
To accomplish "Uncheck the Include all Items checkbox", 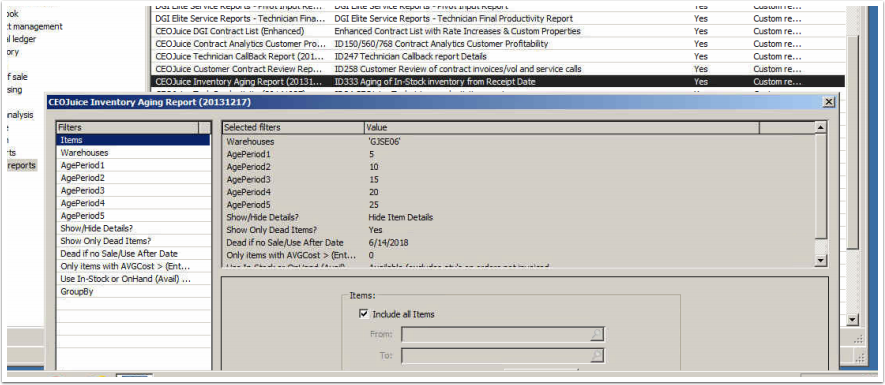I will pyautogui.click(x=364, y=314).
